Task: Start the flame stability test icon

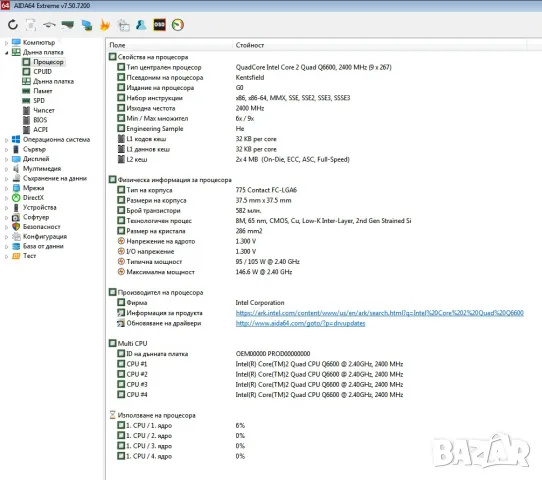Action: [x=105, y=25]
